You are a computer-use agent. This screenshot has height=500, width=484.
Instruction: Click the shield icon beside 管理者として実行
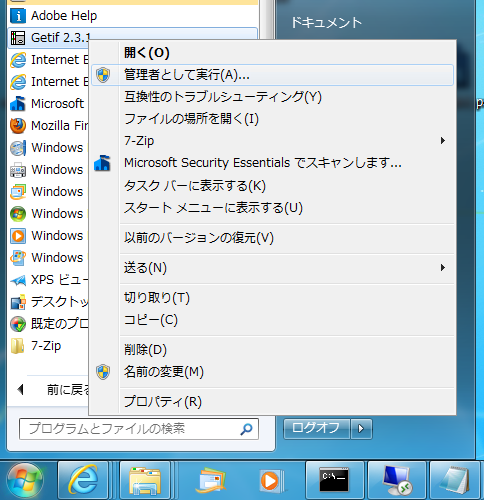(103, 75)
